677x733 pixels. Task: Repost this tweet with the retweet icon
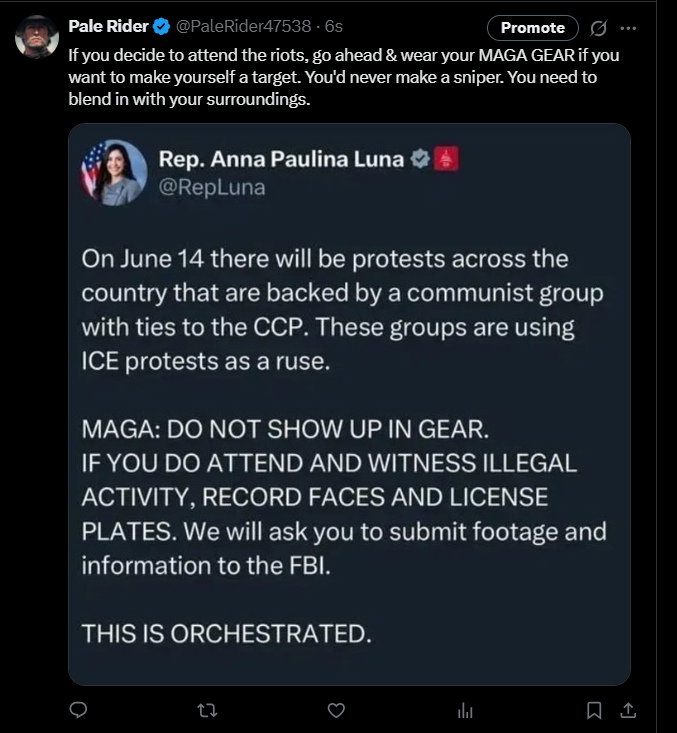click(207, 711)
